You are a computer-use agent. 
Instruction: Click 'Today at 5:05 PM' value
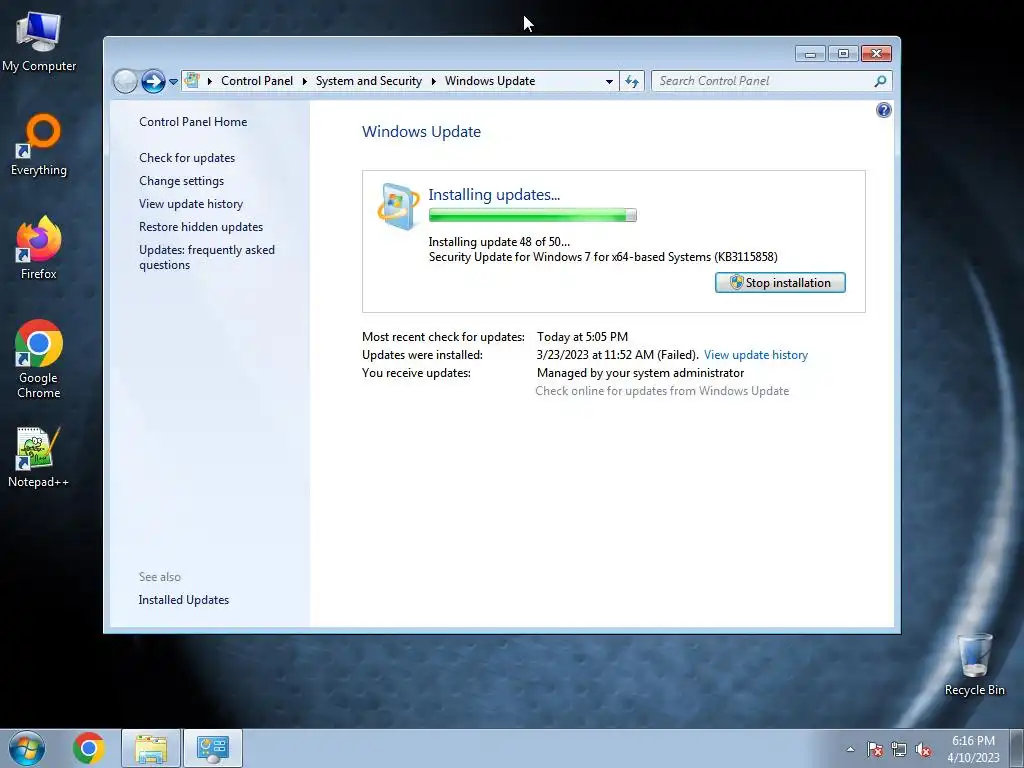tap(582, 336)
